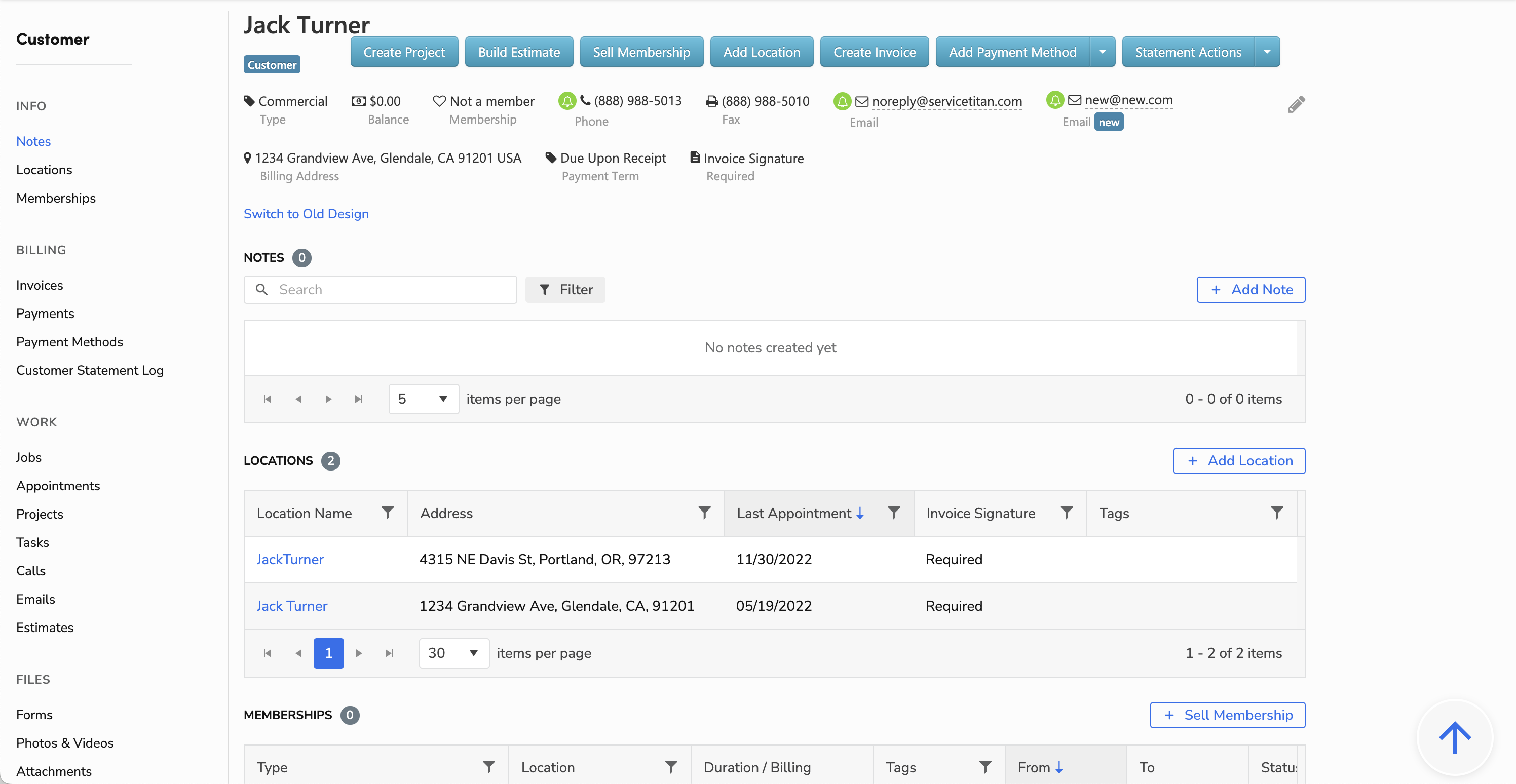The width and height of the screenshot is (1516, 784).
Task: Click the green bell icon beside noreply@servicetitan.com
Action: coord(842,102)
